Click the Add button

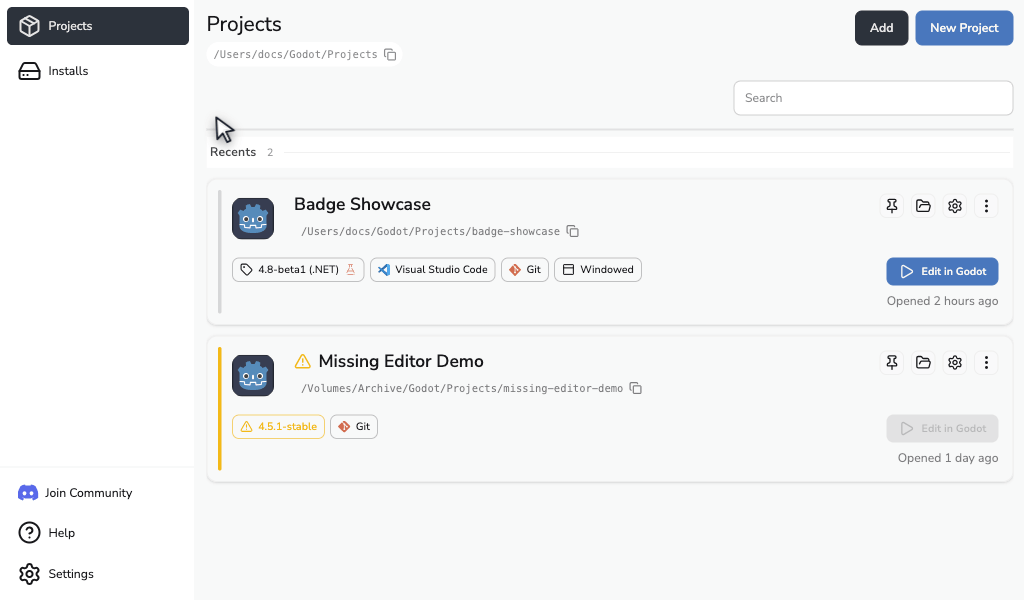click(x=881, y=28)
